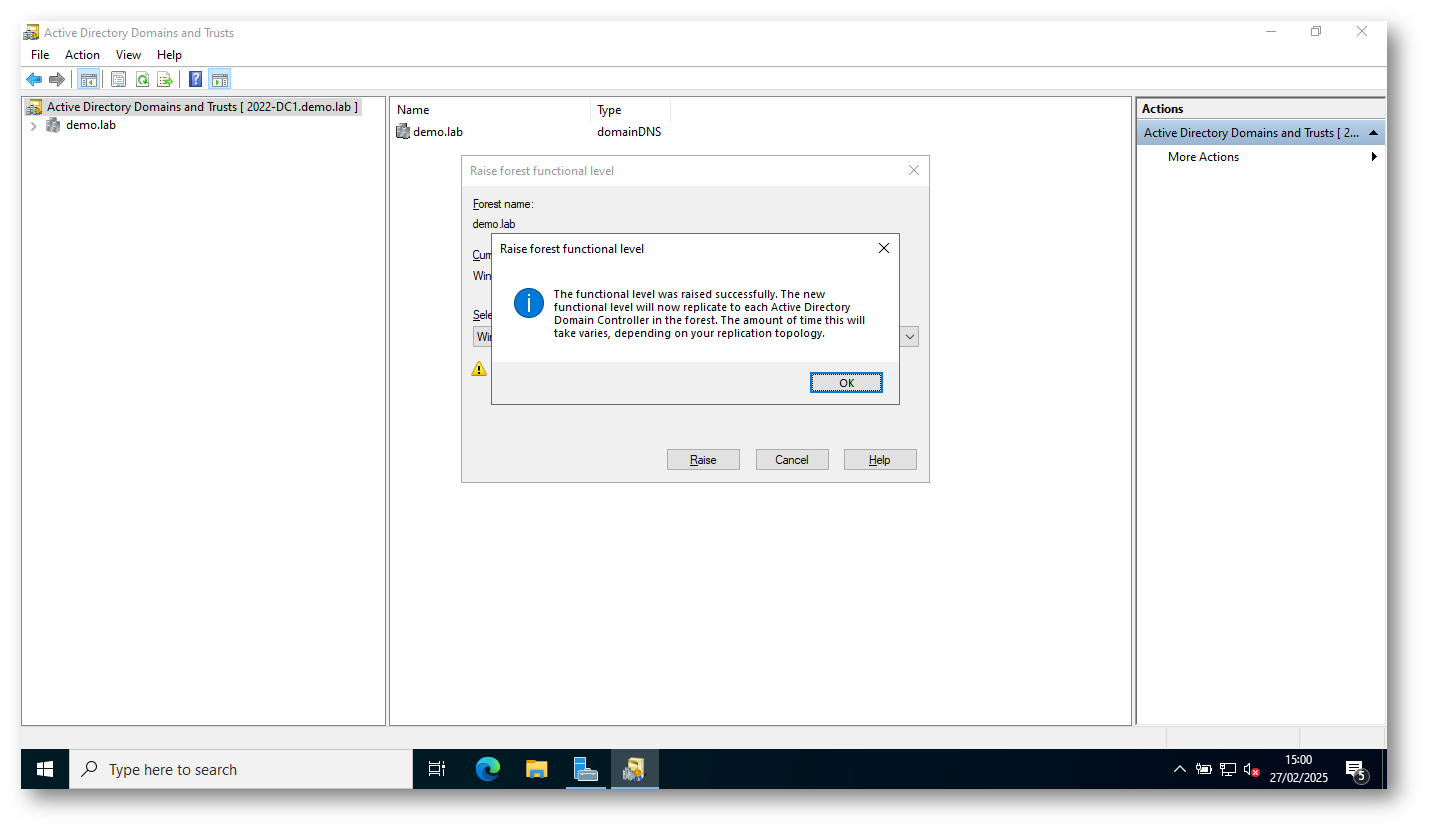Viewport: 1429px width, 831px height.
Task: Open the File menu
Action: (40, 55)
